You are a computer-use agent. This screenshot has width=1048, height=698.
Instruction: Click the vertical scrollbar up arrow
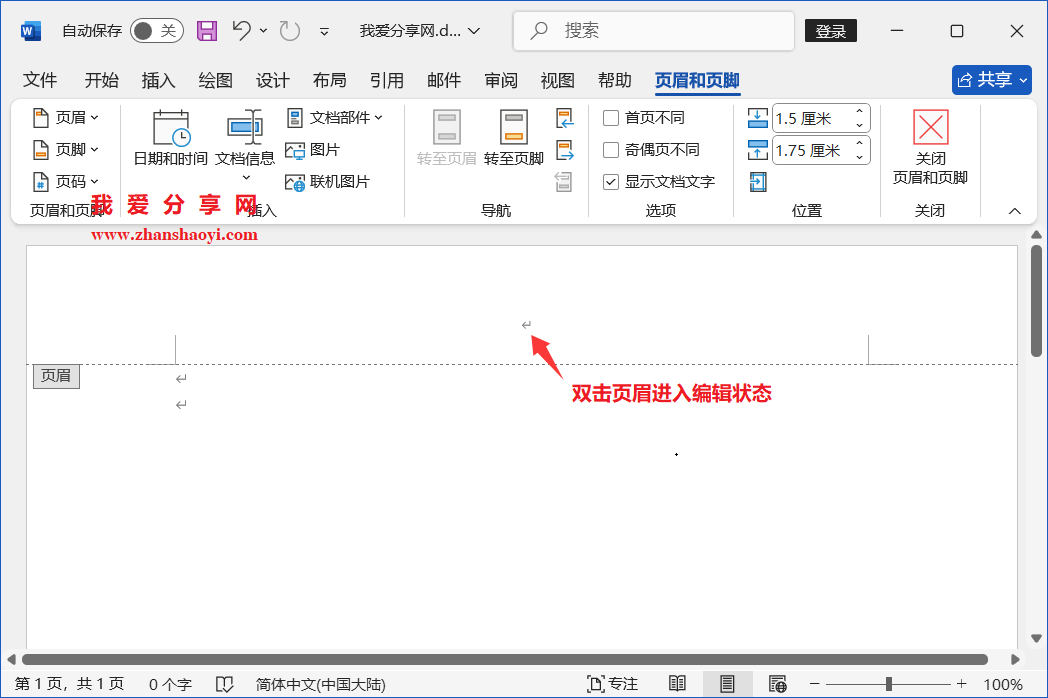tap(1036, 235)
